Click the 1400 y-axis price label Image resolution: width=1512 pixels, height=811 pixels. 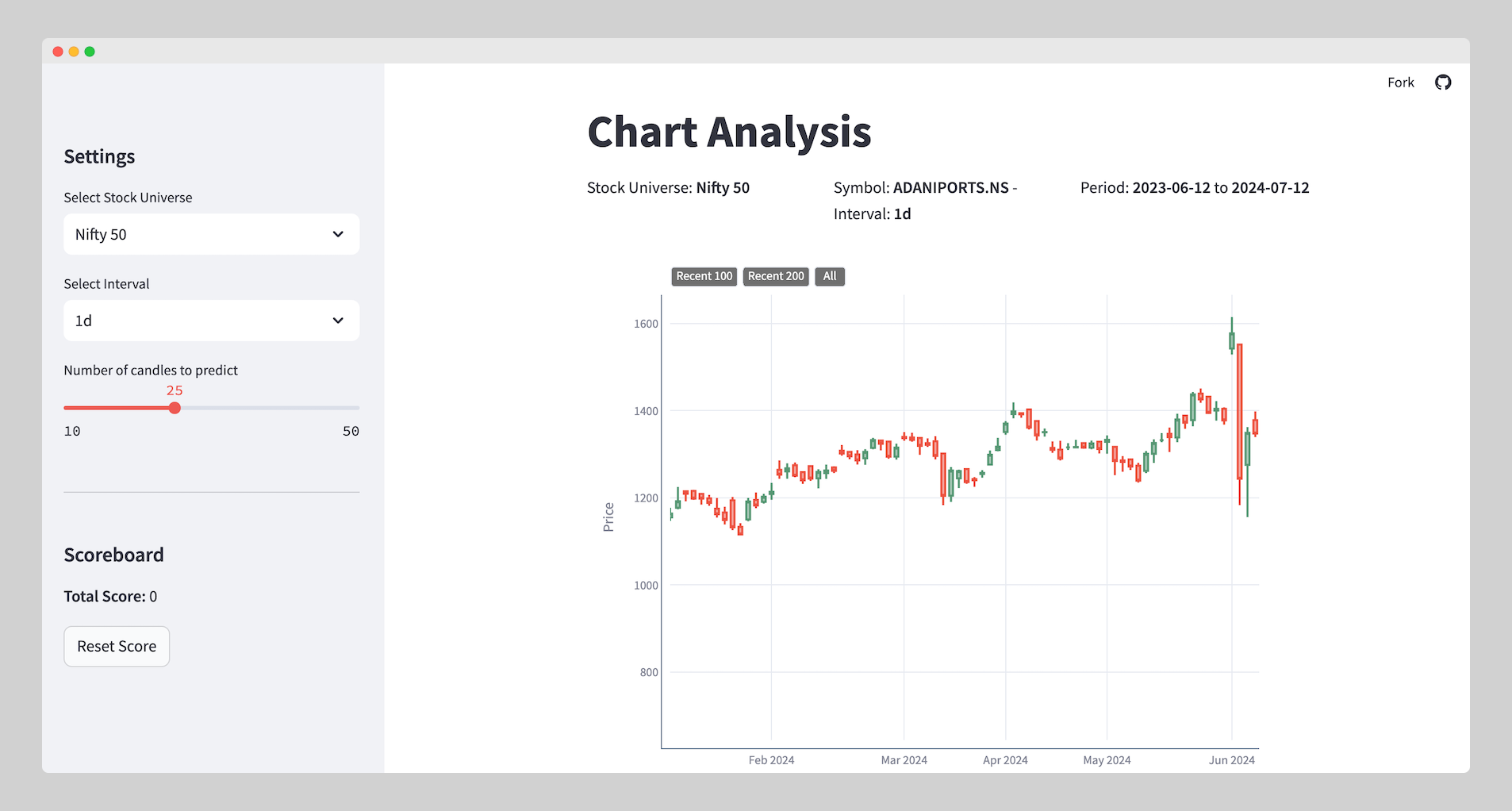[646, 411]
